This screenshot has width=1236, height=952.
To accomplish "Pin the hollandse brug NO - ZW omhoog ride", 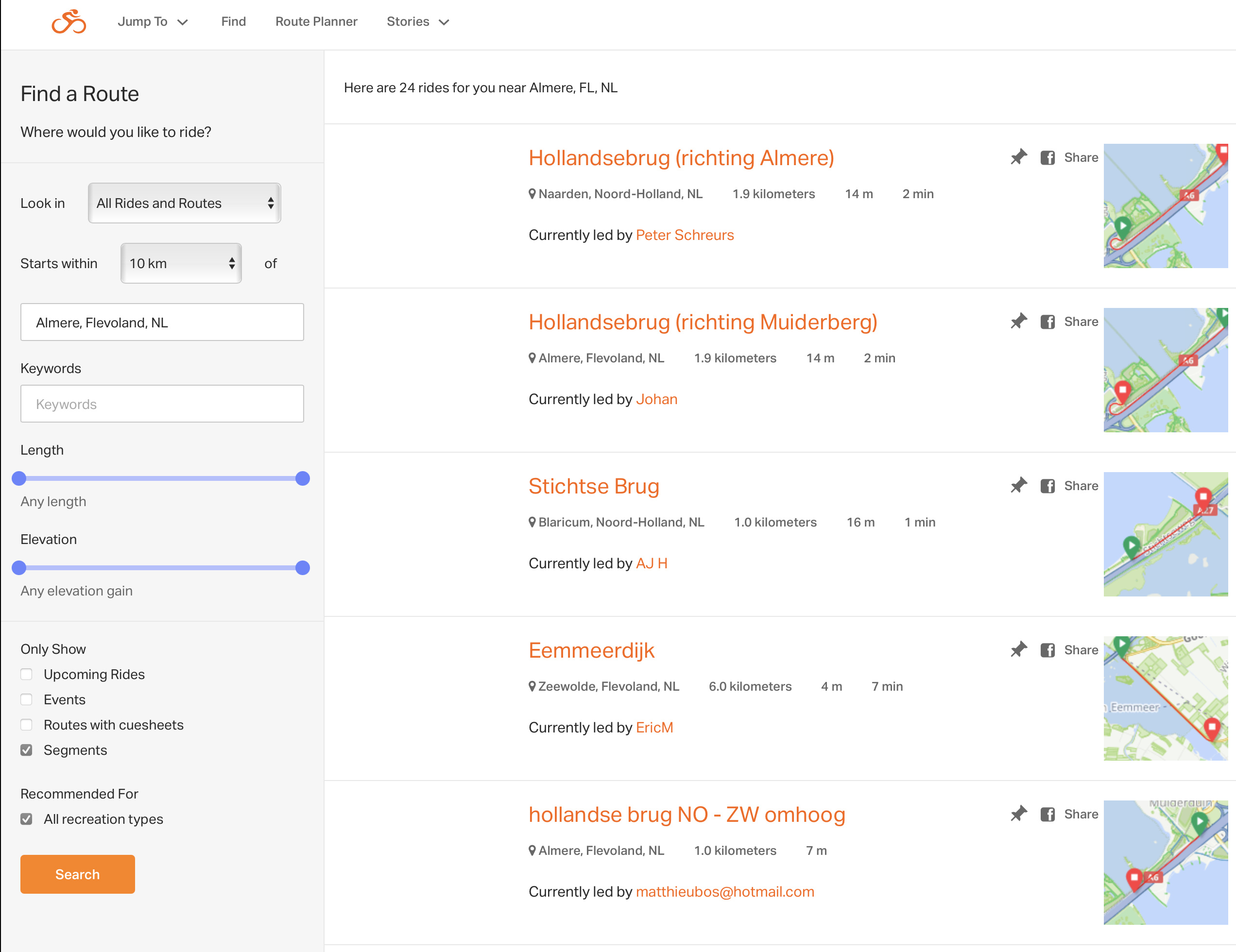I will pos(1019,814).
